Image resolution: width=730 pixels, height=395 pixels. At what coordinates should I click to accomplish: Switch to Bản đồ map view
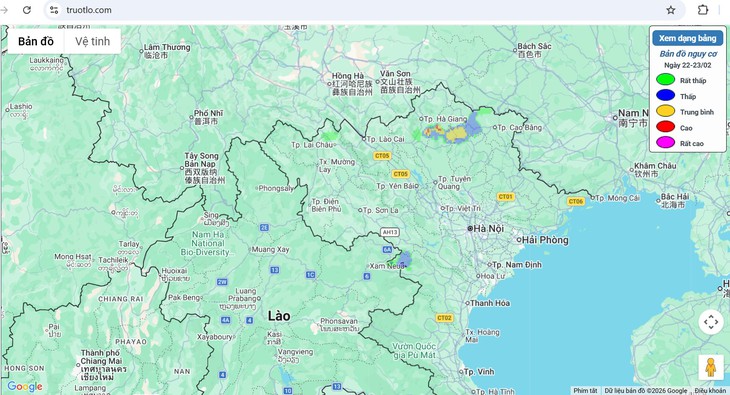pyautogui.click(x=35, y=41)
